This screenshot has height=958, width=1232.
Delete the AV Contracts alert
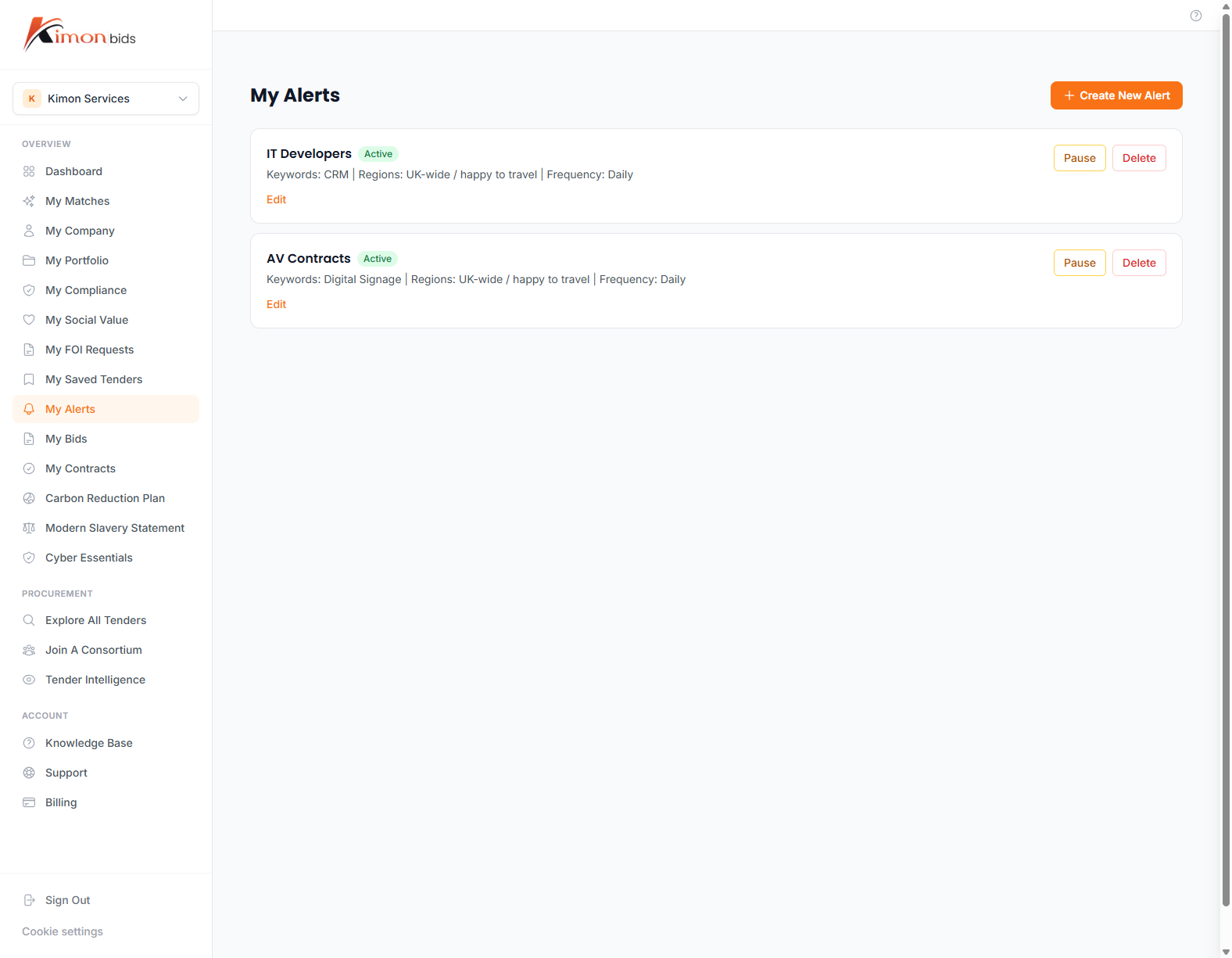(x=1139, y=263)
